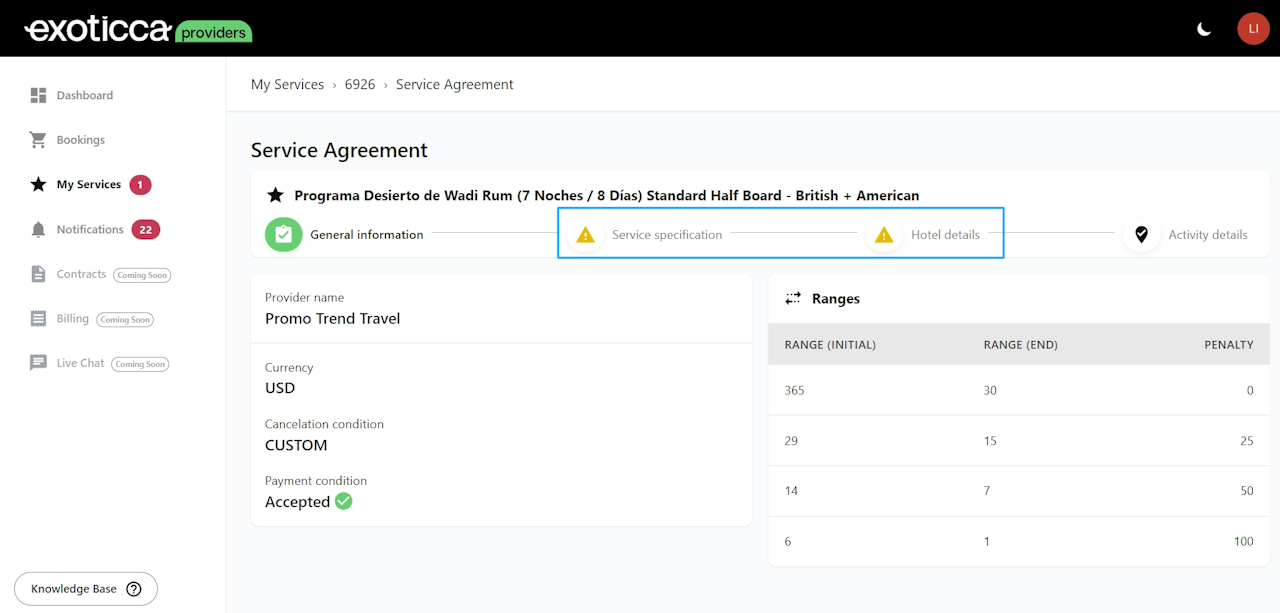Click the penalty cell showing 25
Image resolution: width=1280 pixels, height=613 pixels.
[x=1247, y=441]
